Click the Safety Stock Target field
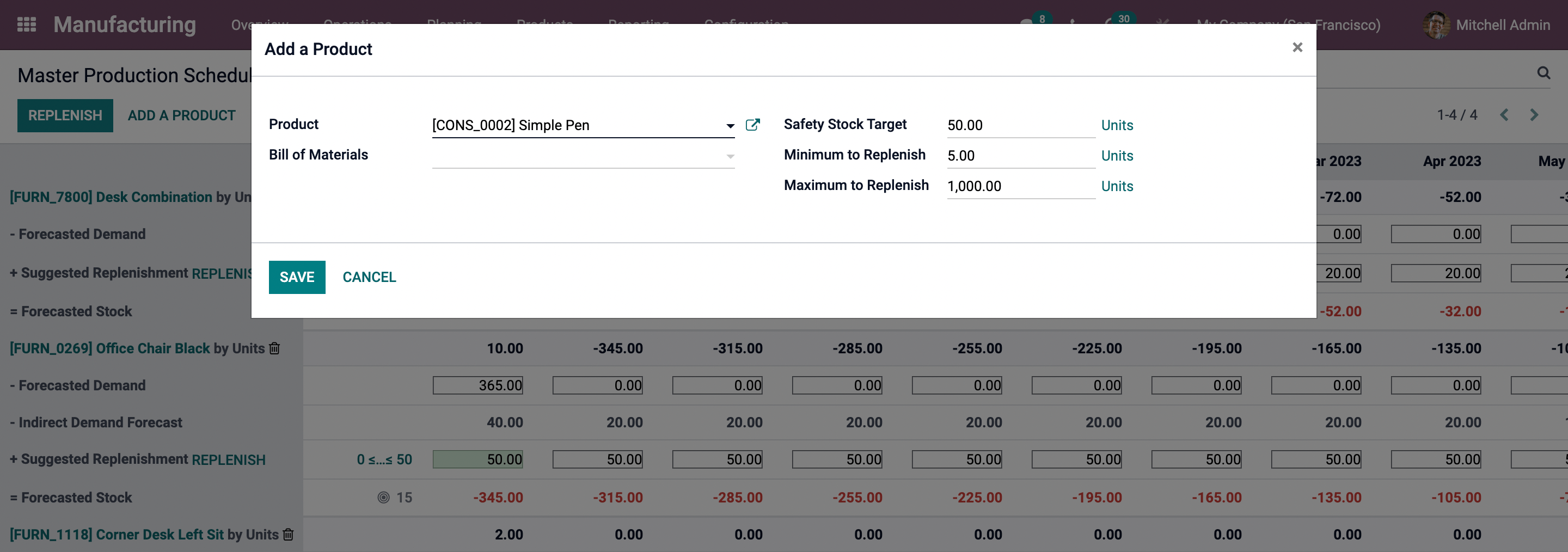The width and height of the screenshot is (1568, 552). tap(1020, 125)
